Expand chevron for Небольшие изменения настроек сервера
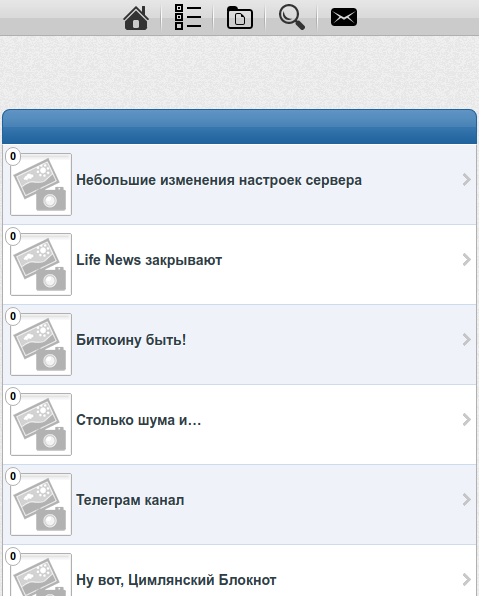479x596 pixels. pyautogui.click(x=466, y=180)
